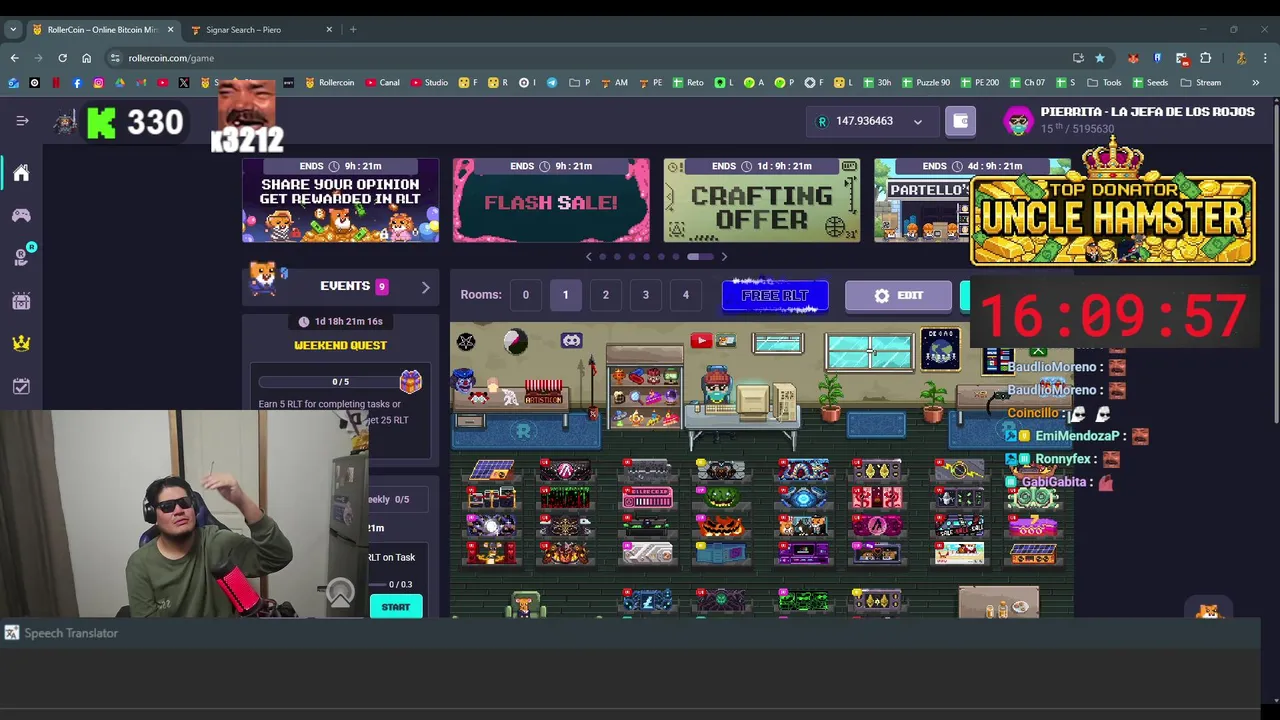The image size is (1280, 720).
Task: Open Chrome tab search dropdown arrow
Action: (13, 29)
